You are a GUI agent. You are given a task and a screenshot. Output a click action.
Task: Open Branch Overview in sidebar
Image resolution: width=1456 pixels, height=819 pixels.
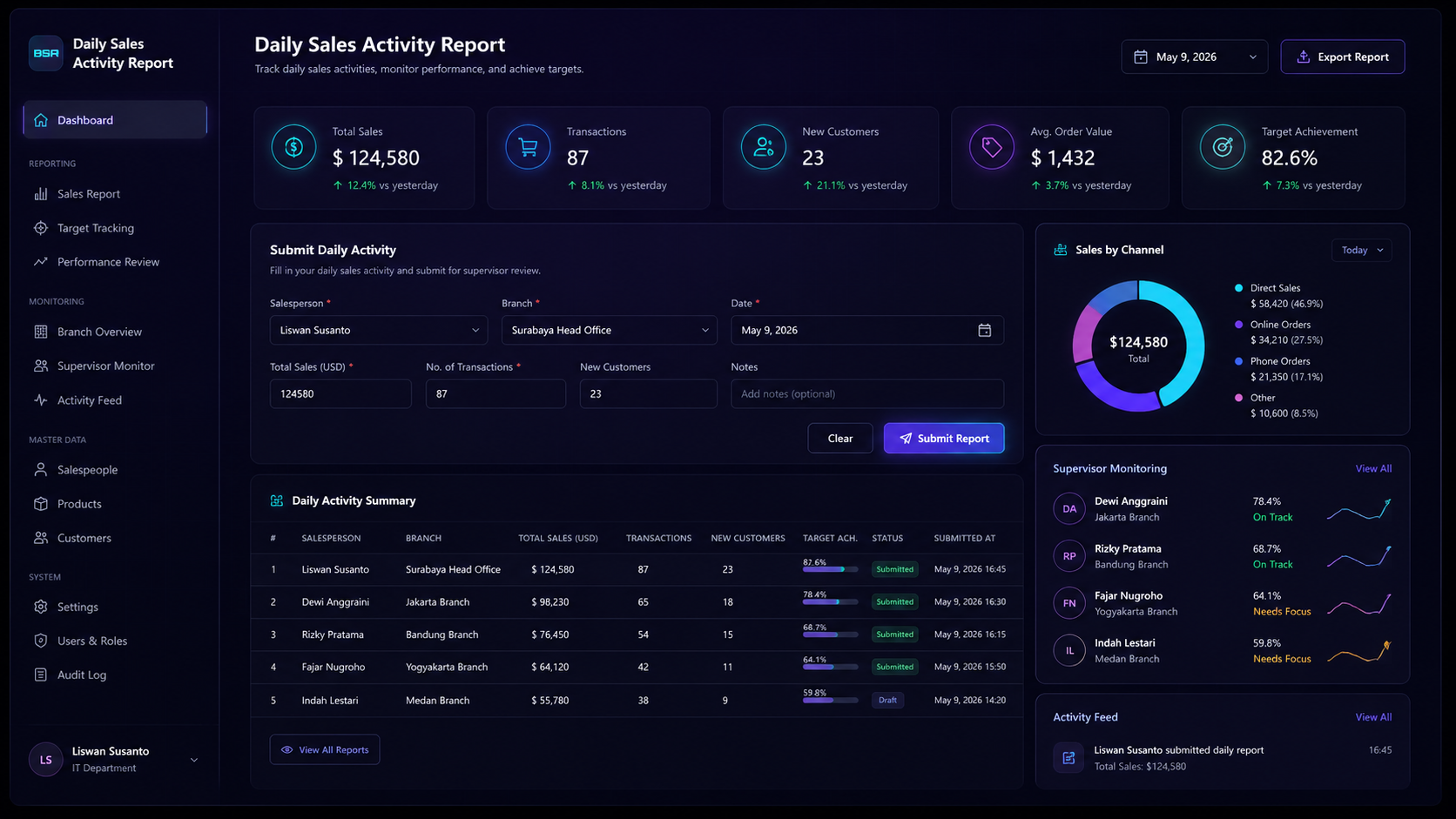[x=99, y=332]
